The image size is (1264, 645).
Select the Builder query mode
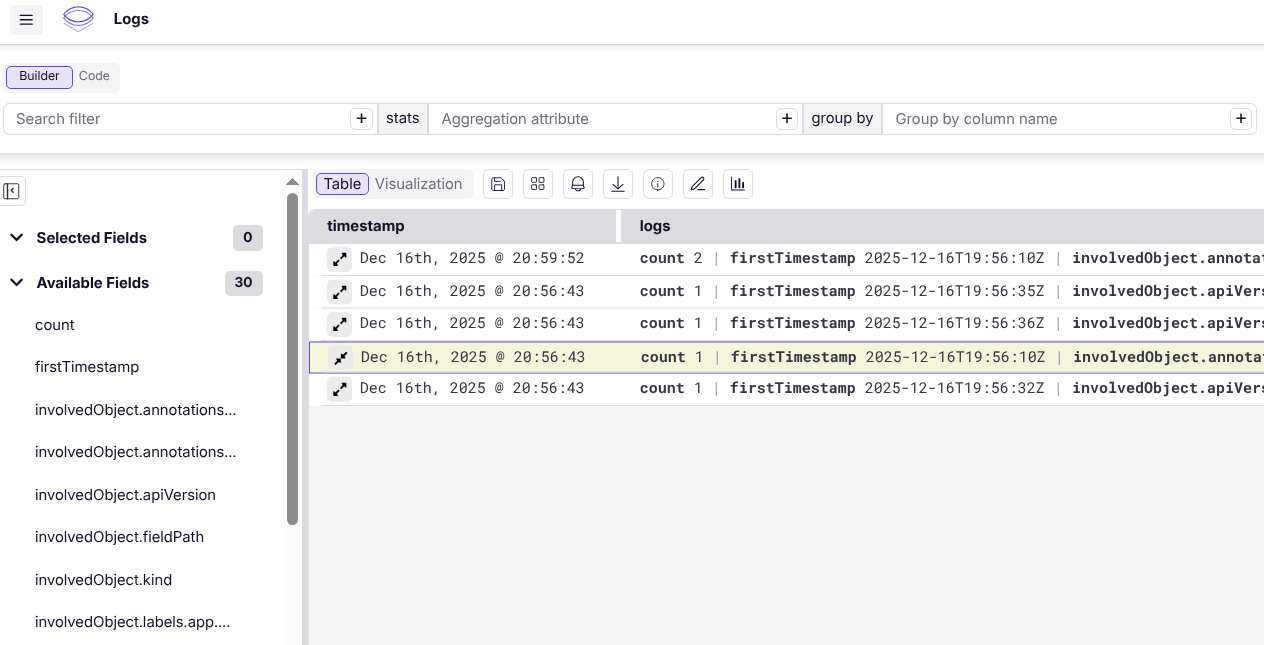click(40, 76)
